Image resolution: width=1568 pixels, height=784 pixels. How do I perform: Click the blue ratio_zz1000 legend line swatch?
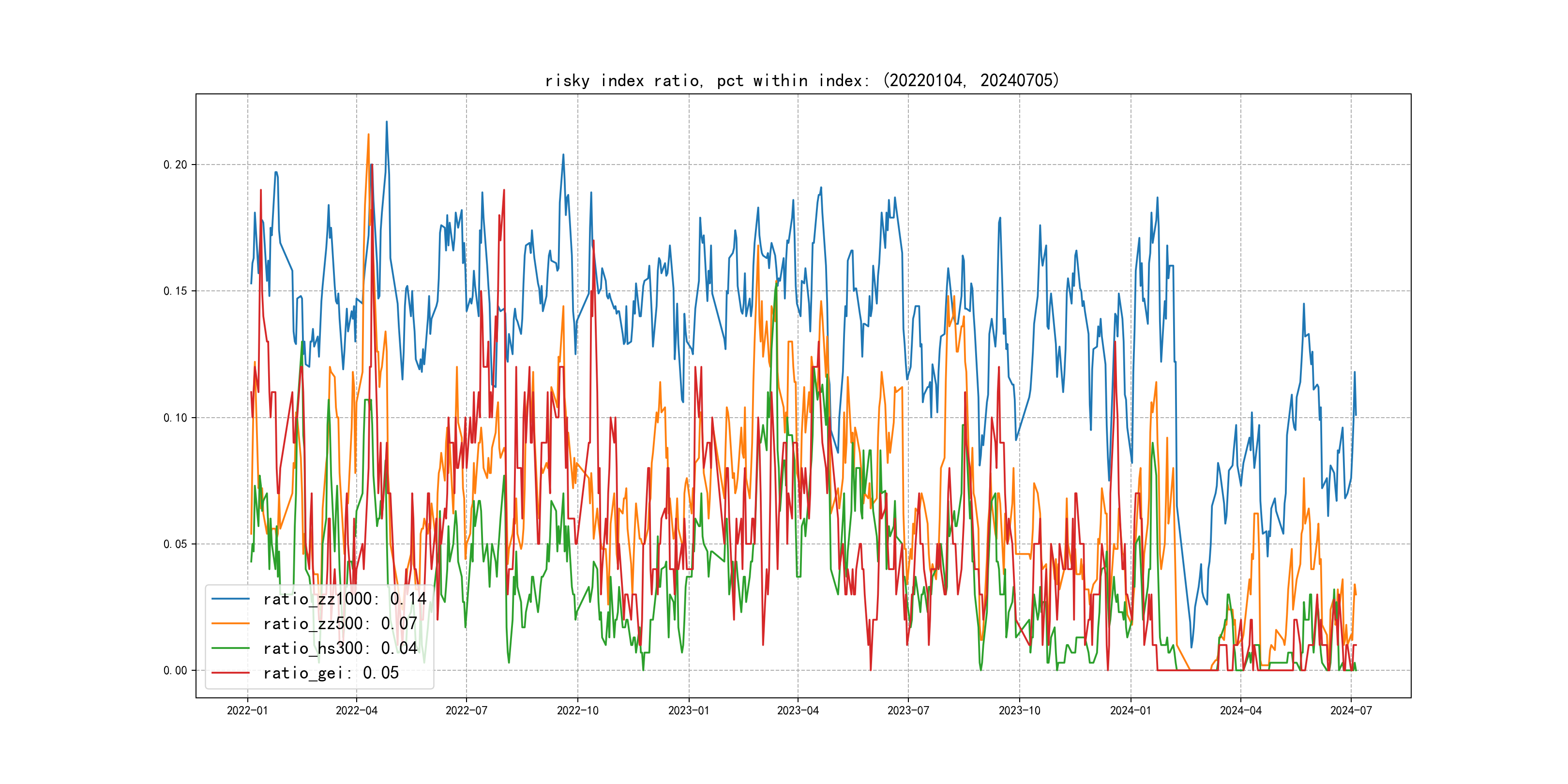point(230,599)
